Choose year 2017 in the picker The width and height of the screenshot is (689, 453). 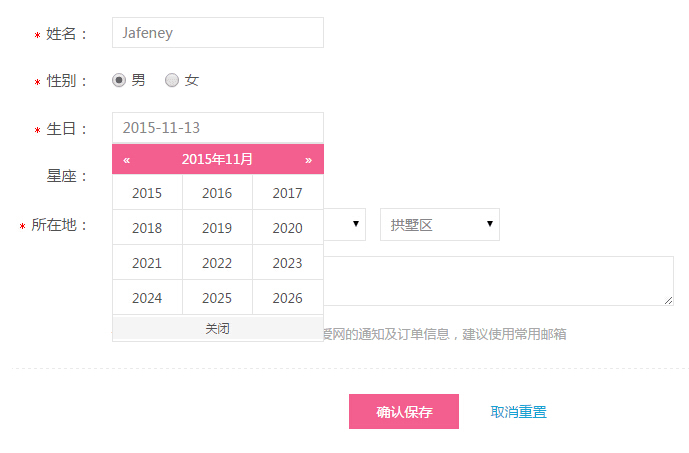[x=287, y=193]
